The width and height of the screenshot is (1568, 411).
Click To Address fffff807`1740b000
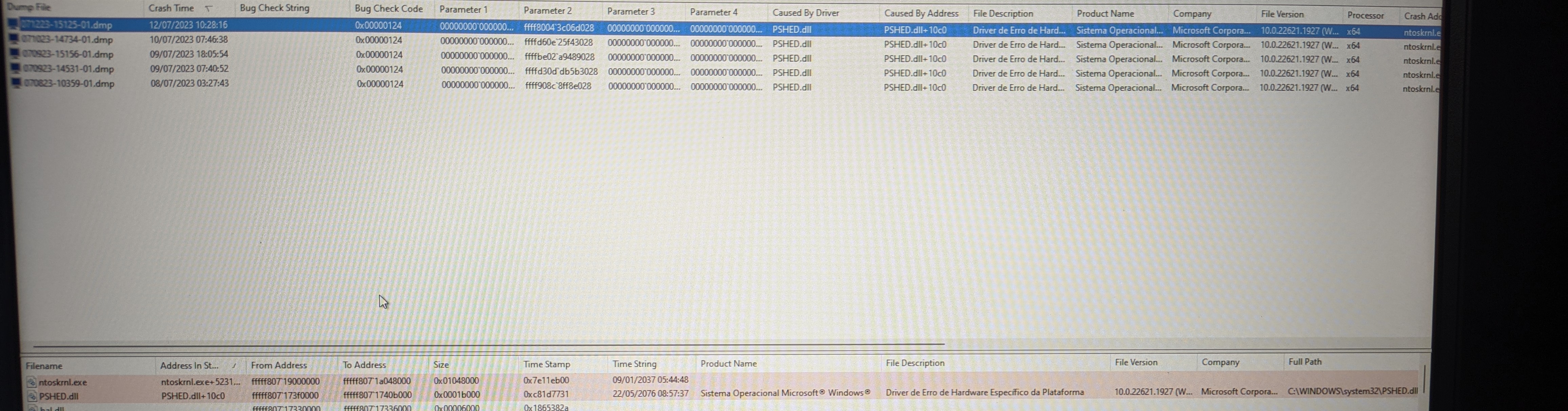pos(377,395)
